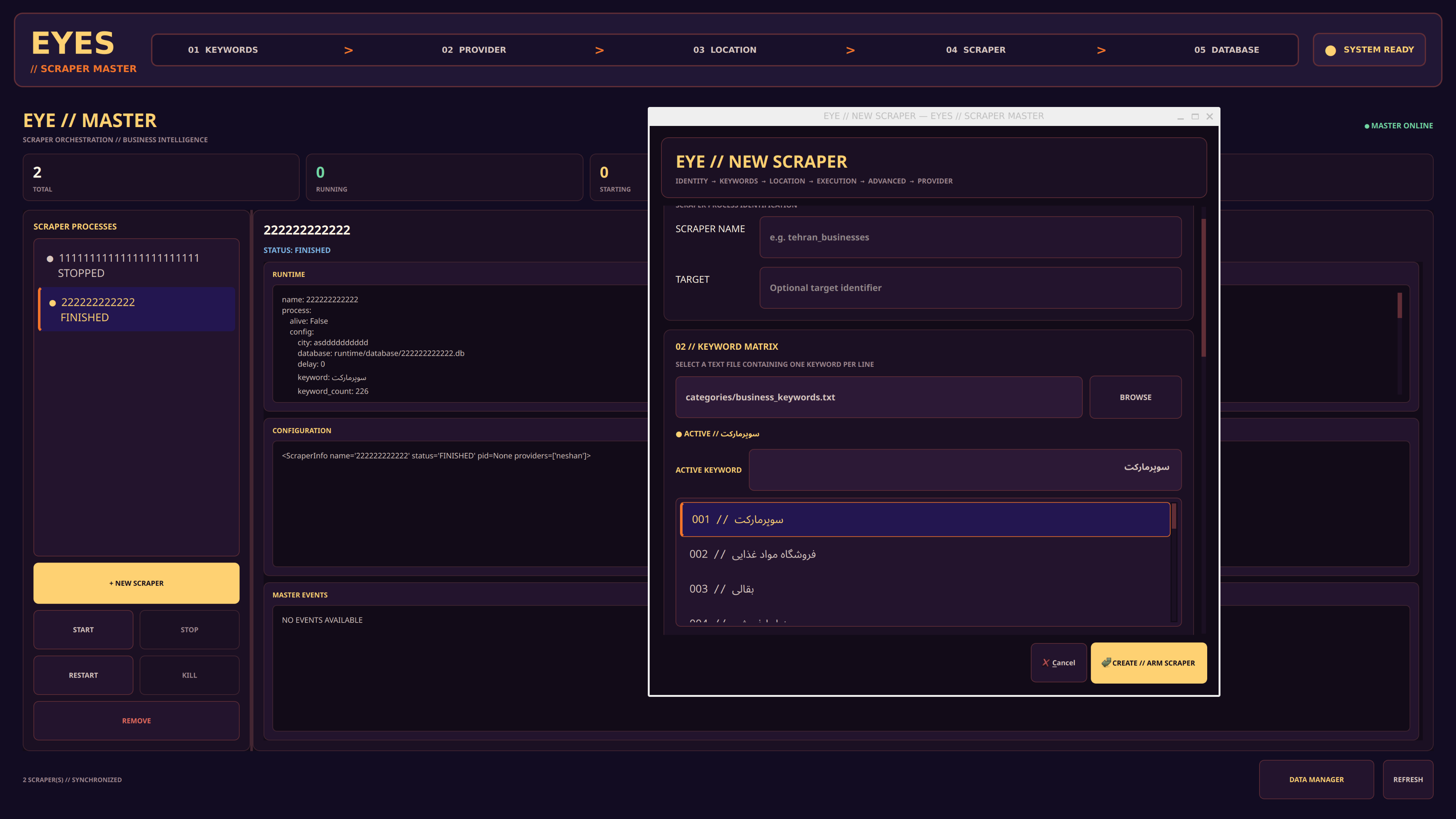1456x819 pixels.
Task: Minimize the New Scraper dialog window
Action: (x=1180, y=116)
